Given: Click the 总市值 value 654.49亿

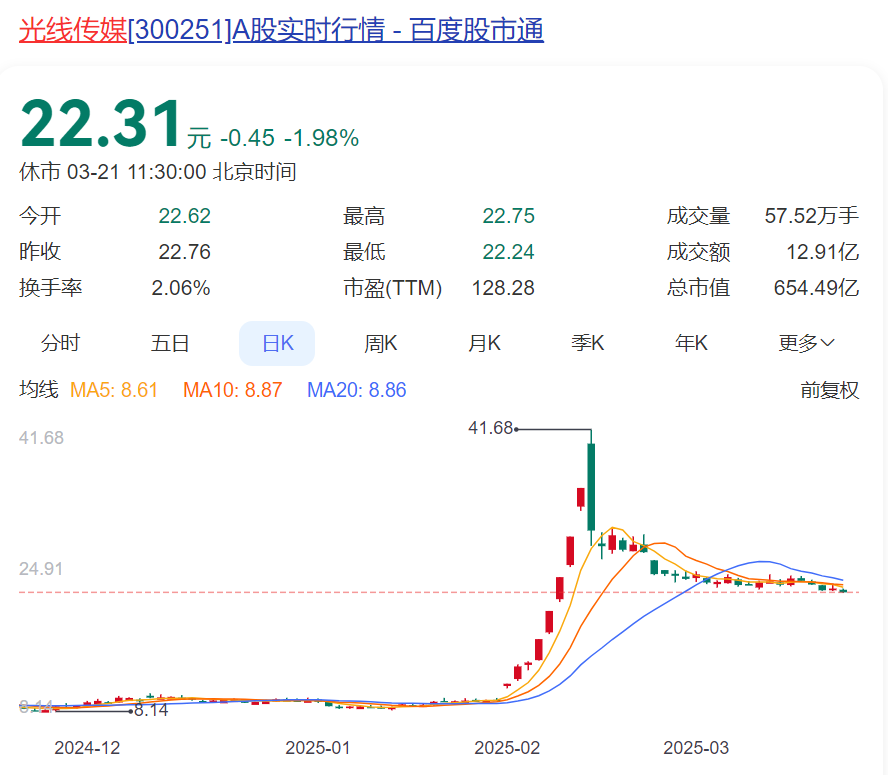Looking at the screenshot, I should coord(816,288).
